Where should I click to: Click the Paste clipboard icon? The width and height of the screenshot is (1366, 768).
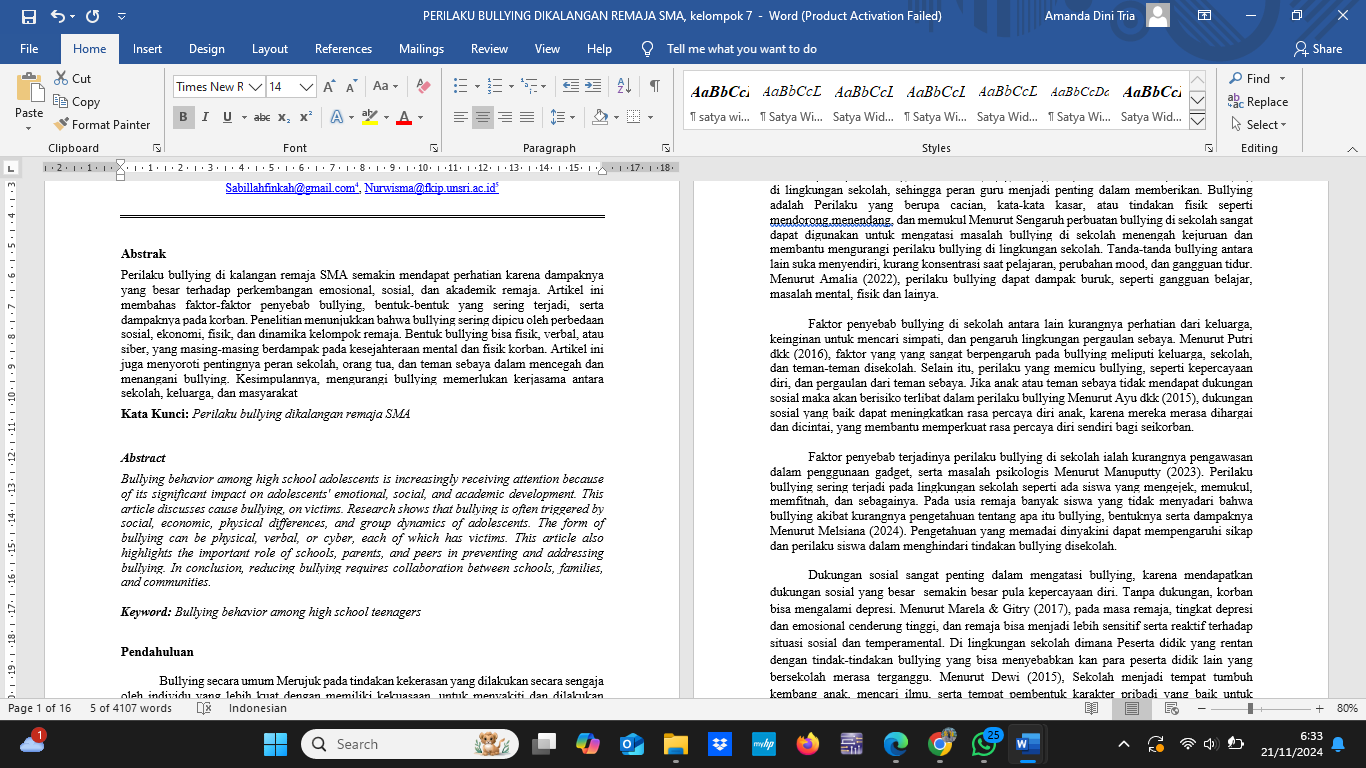(x=29, y=88)
